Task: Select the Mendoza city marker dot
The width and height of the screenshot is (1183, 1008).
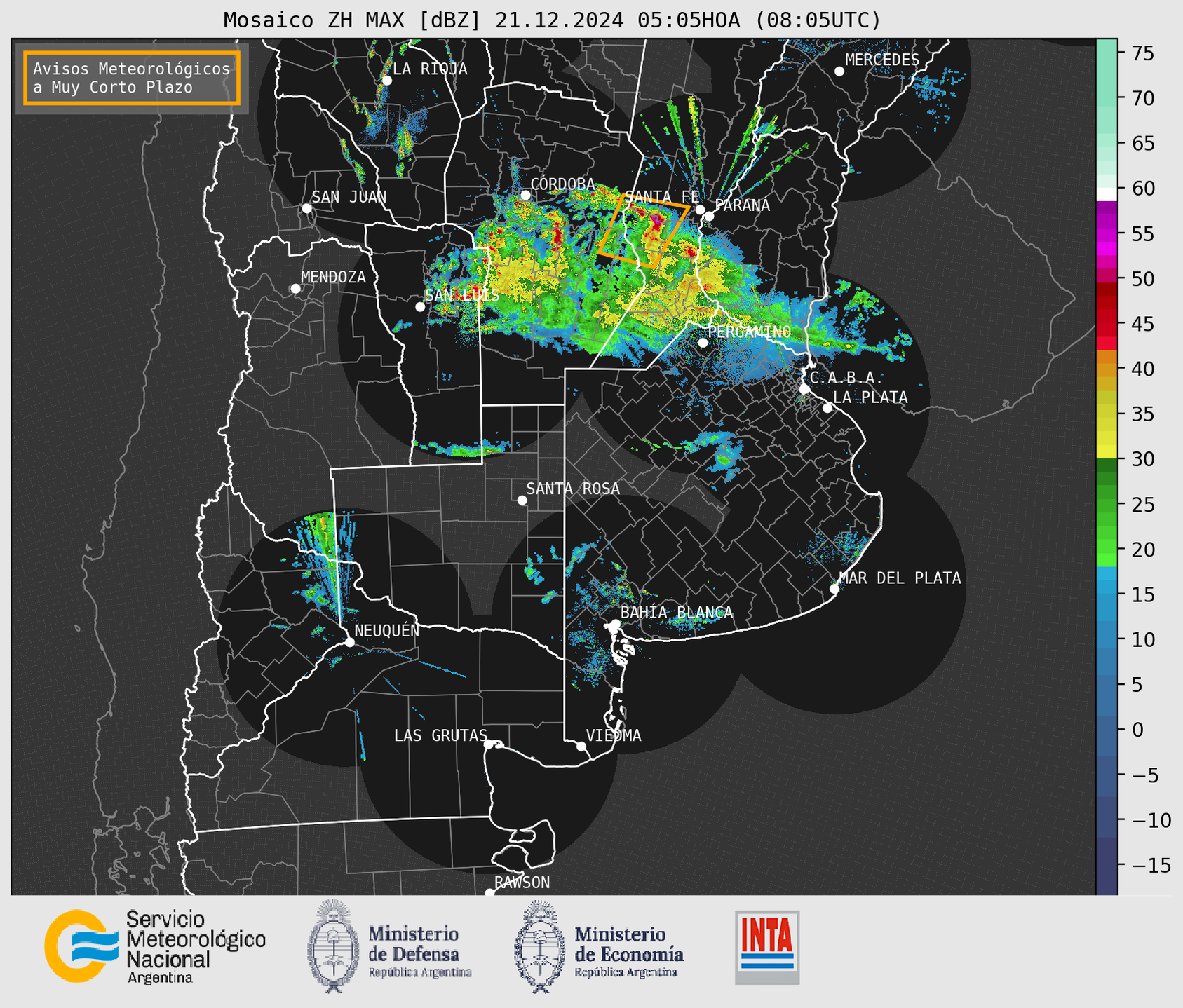Action: (x=295, y=289)
